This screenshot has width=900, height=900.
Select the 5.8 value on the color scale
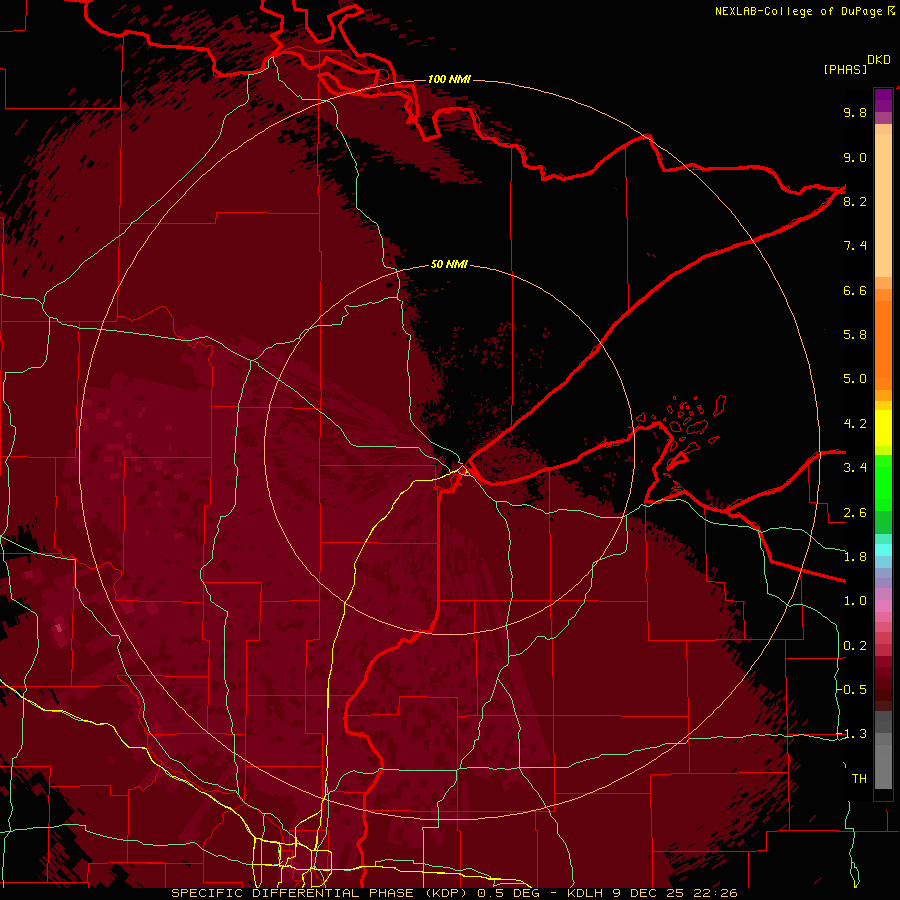855,335
